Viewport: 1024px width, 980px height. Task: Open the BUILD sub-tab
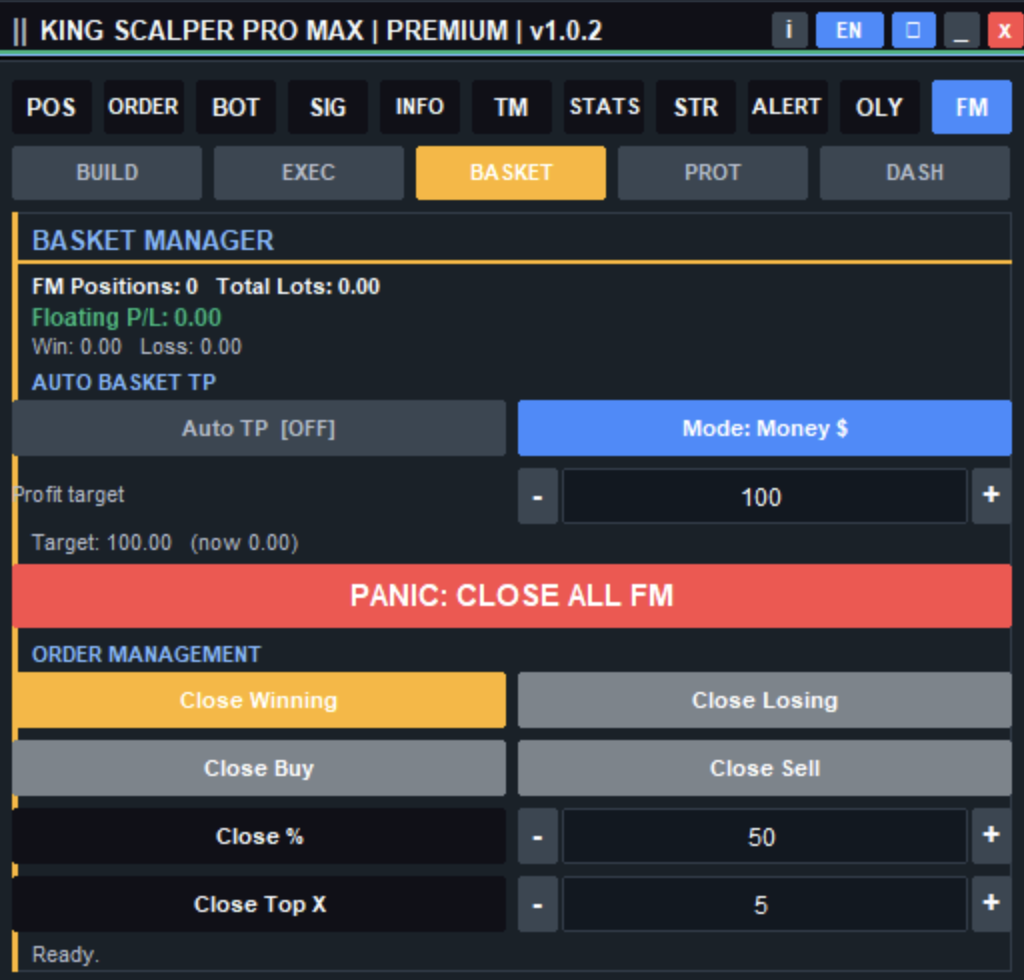107,172
